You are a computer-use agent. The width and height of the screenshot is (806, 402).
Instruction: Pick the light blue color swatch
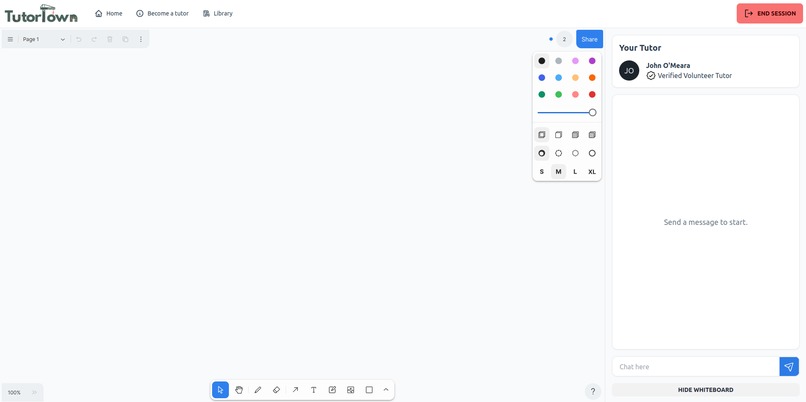click(x=559, y=78)
